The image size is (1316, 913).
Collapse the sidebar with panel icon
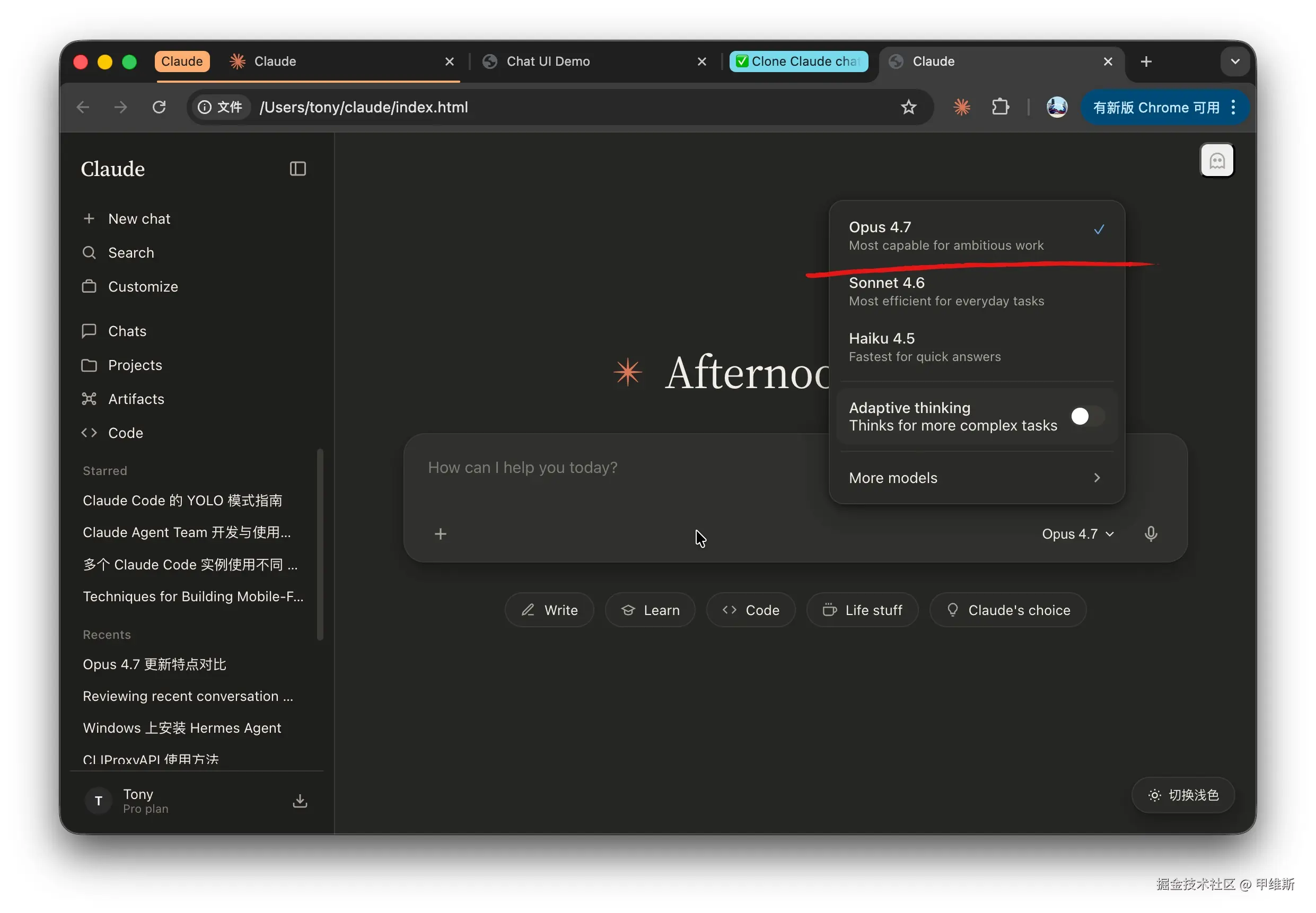pyautogui.click(x=297, y=169)
